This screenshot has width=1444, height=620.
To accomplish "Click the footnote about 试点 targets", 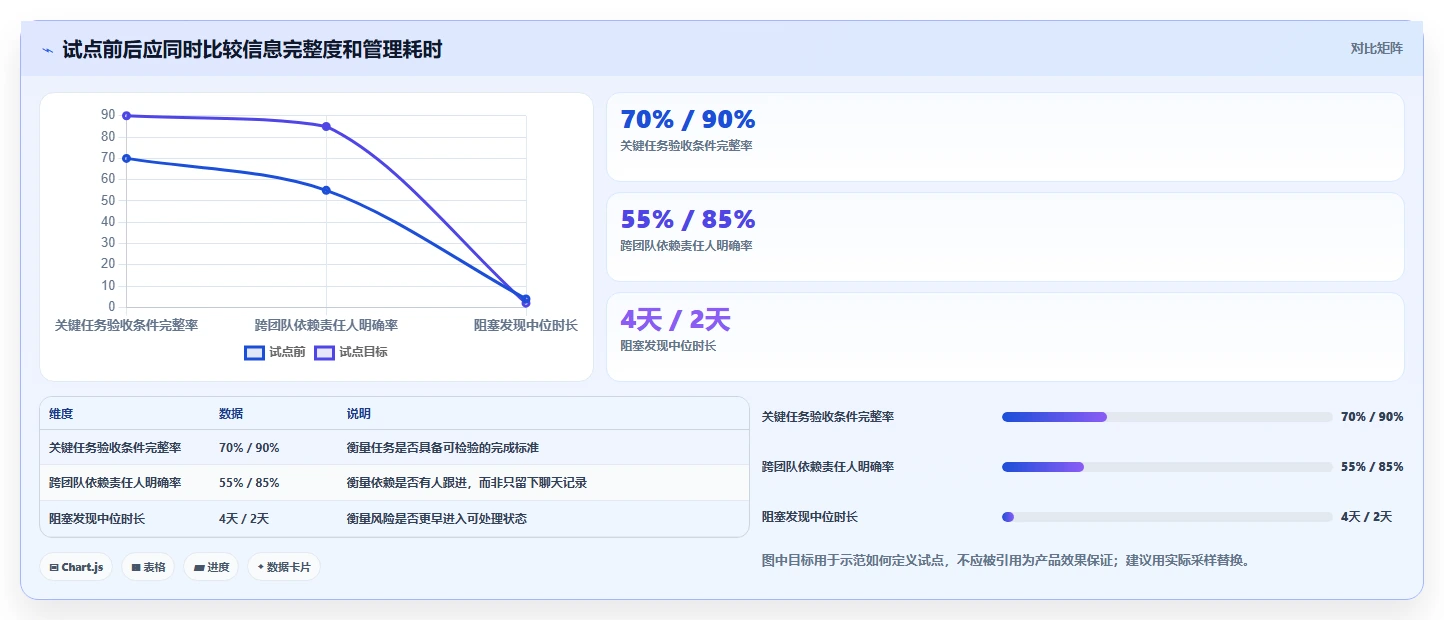I will tap(1006, 560).
